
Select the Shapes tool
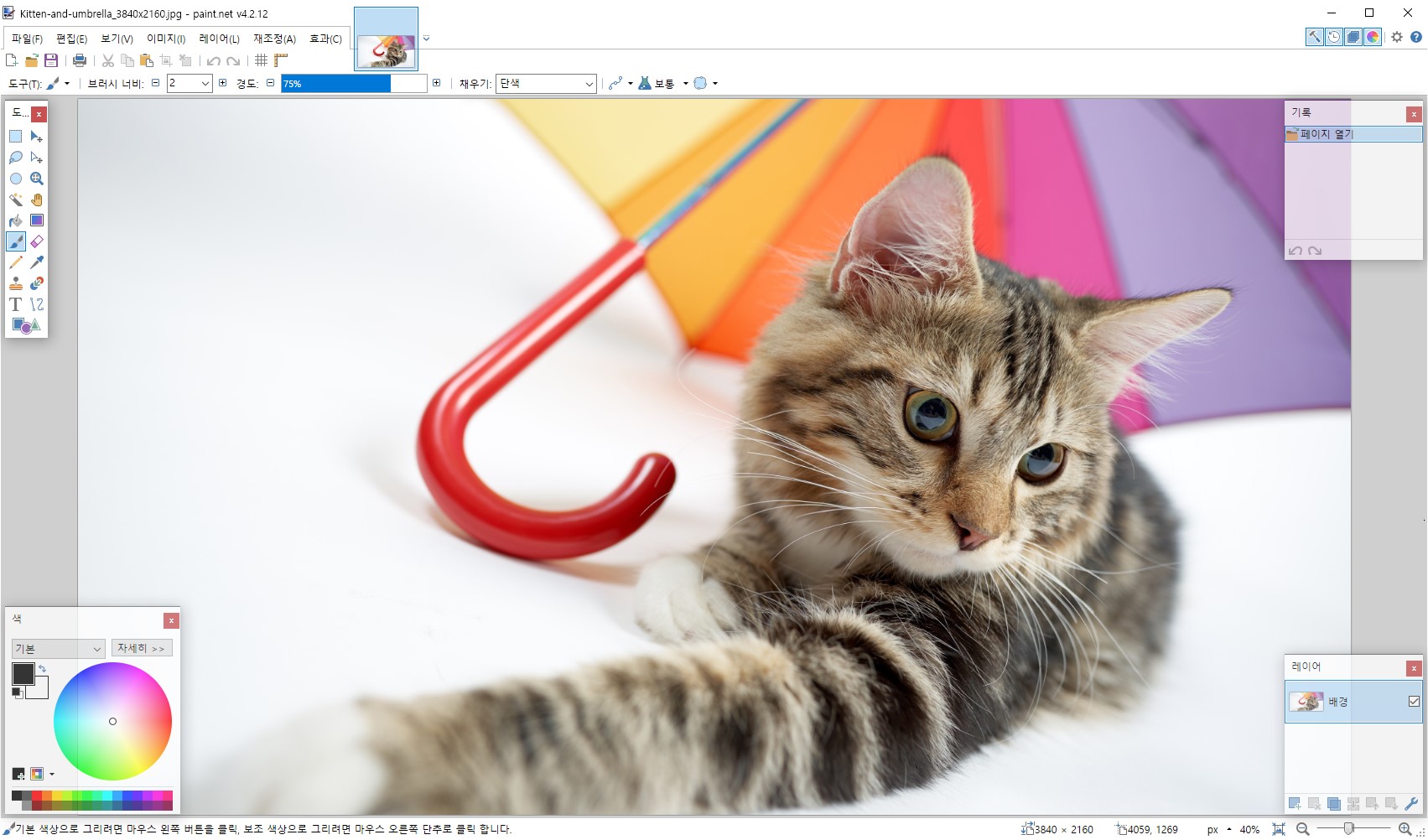pos(26,325)
